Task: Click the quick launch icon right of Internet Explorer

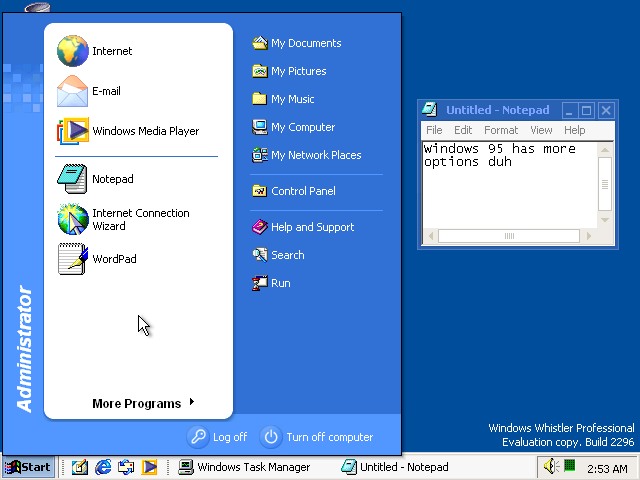Action: (x=126, y=467)
